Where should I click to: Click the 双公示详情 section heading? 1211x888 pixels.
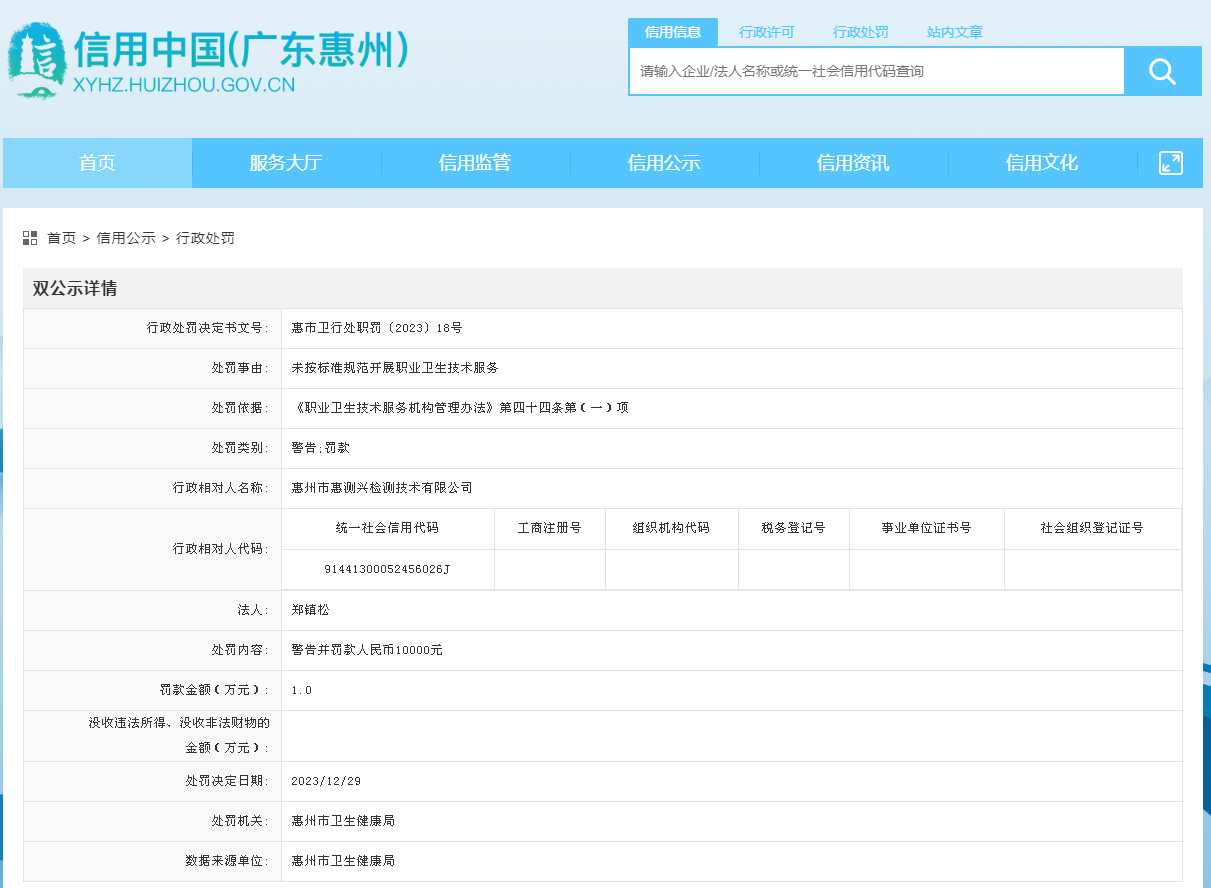pyautogui.click(x=75, y=288)
